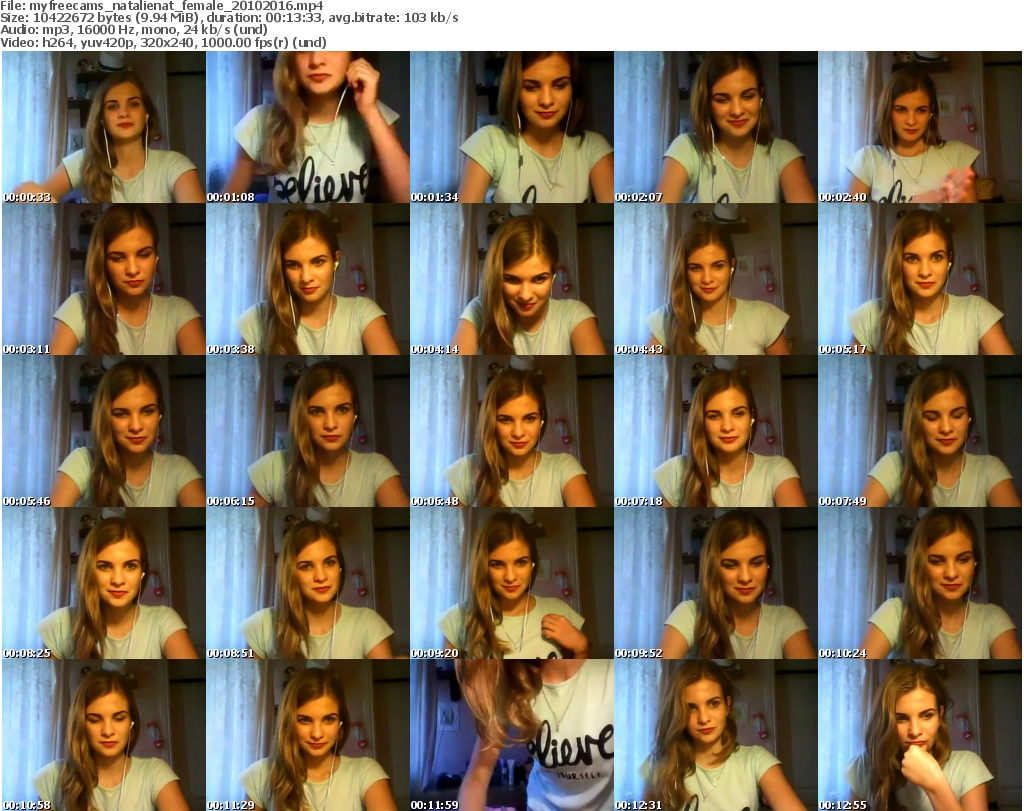Click the 'Video: h264, yuv420p' line
This screenshot has height=811, width=1024.
[163, 42]
